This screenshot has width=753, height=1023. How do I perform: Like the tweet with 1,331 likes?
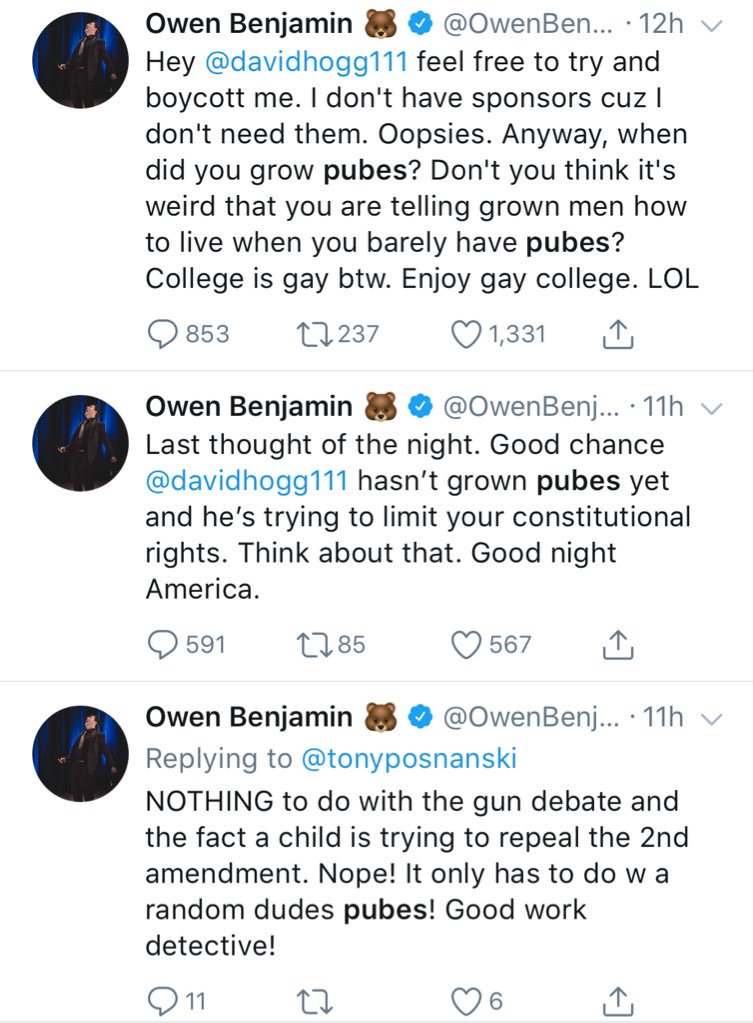[466, 334]
